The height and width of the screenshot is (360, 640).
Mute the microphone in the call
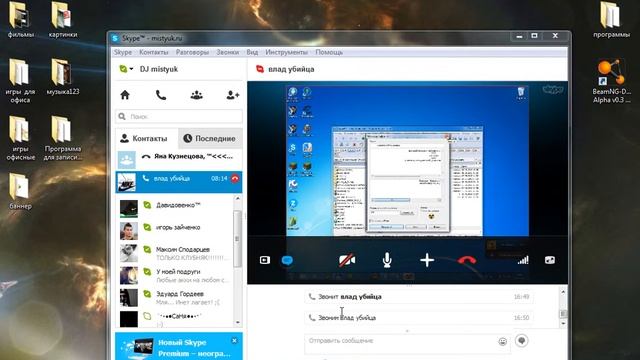tap(387, 260)
